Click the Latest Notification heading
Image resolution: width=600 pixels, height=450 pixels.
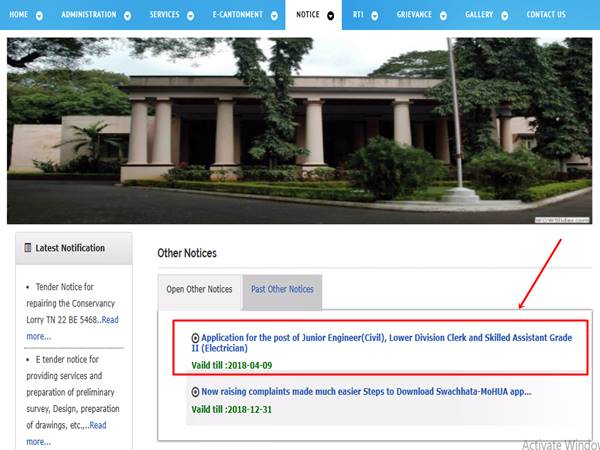[x=70, y=248]
